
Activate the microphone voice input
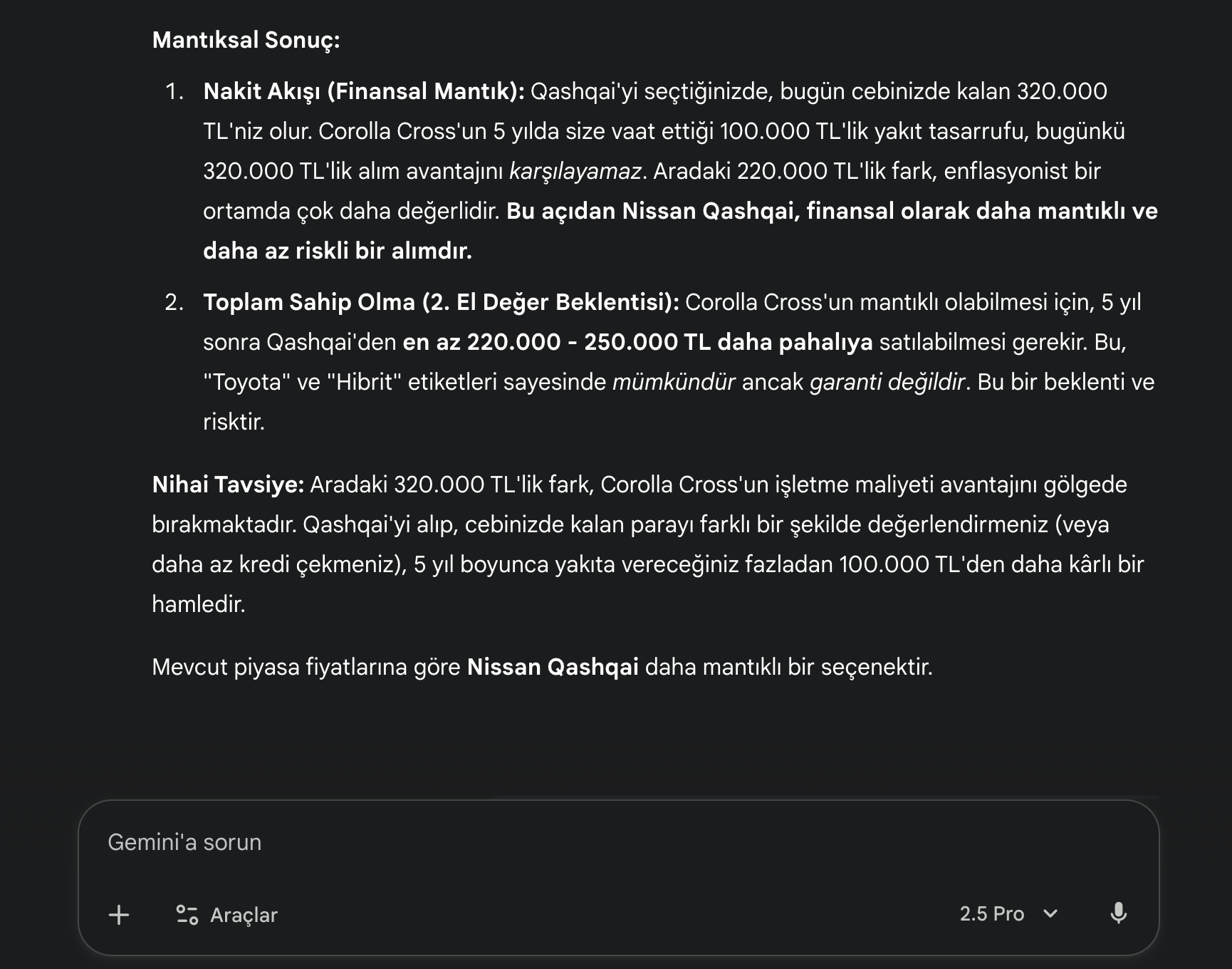[x=1118, y=913]
